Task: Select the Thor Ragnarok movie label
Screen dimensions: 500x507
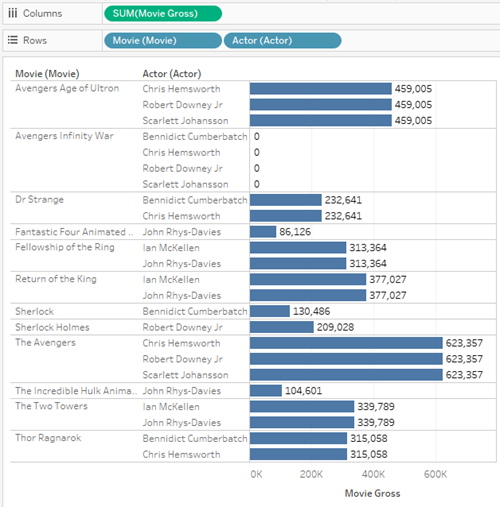Action: (x=48, y=438)
